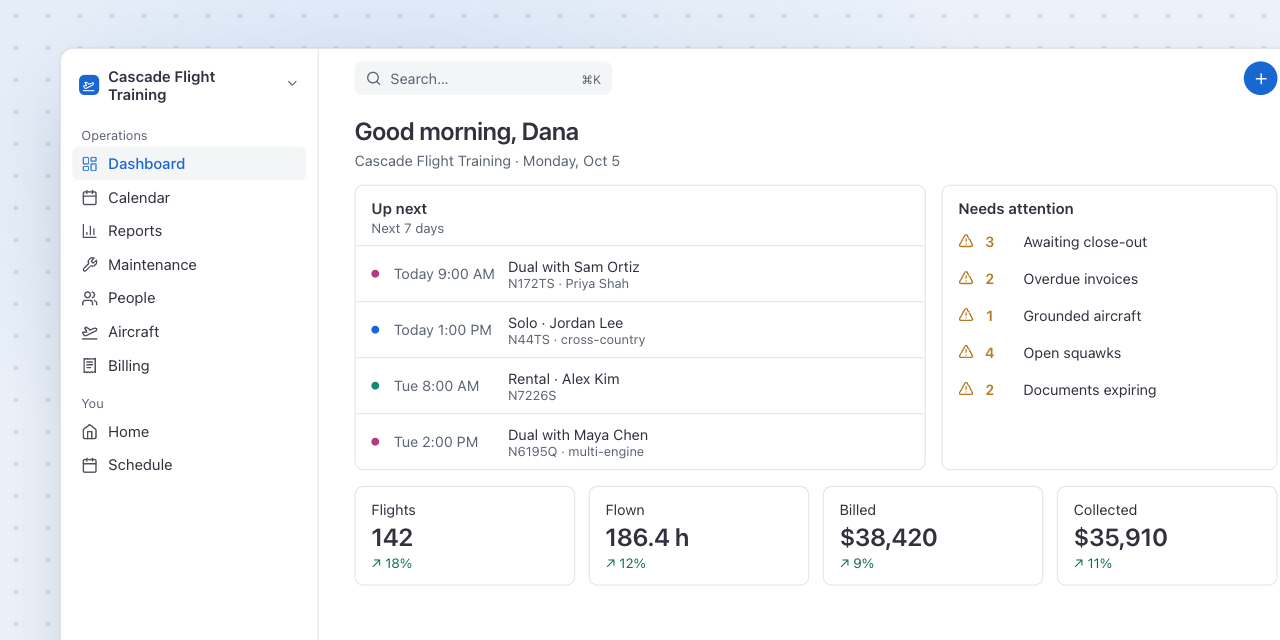Click 'Tue 2:00 PM' time text
Viewport: 1280px width, 640px height.
click(436, 442)
